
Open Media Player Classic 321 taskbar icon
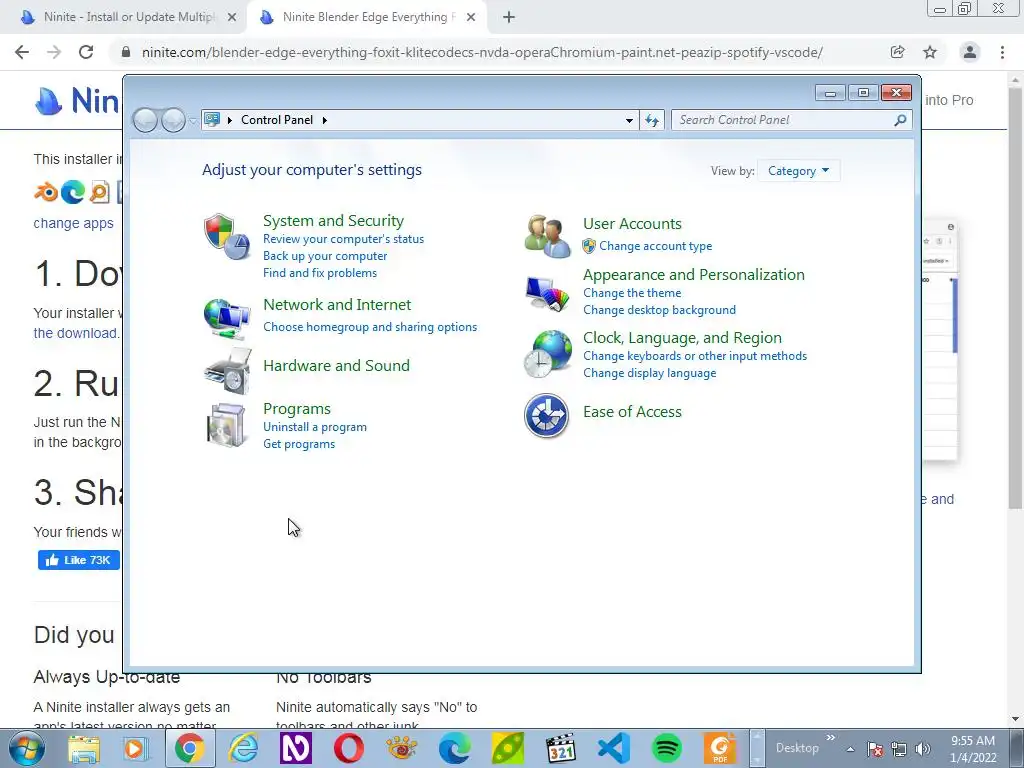[560, 748]
